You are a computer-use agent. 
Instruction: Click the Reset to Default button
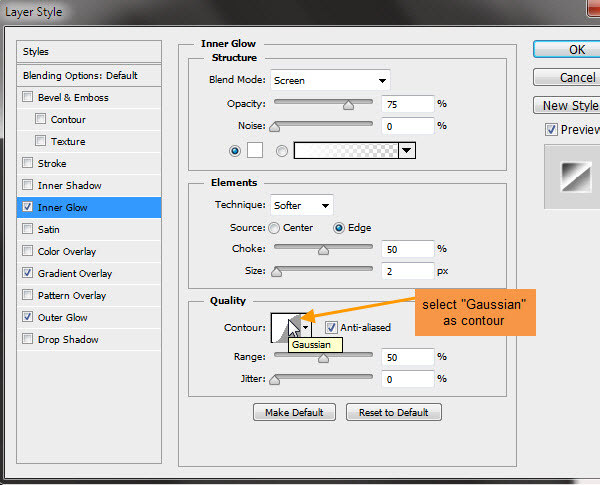coord(393,412)
